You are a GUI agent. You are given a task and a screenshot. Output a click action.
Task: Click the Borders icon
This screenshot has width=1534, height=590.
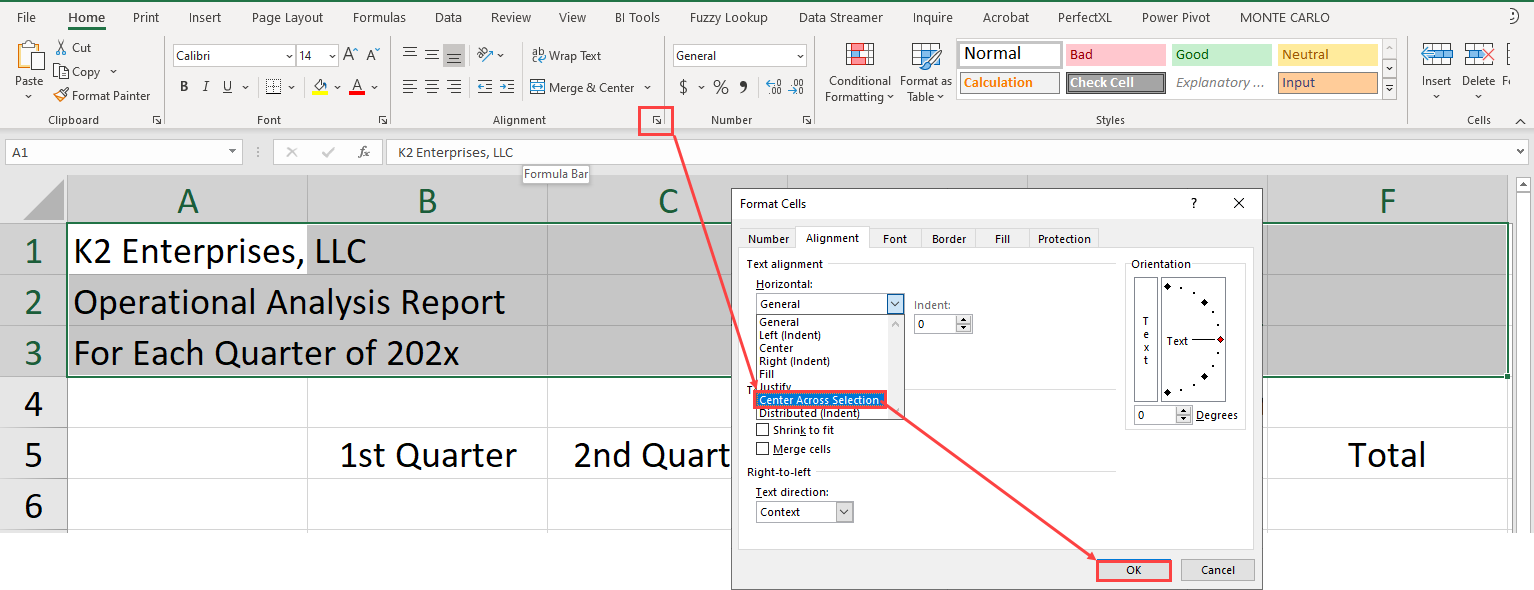[273, 87]
